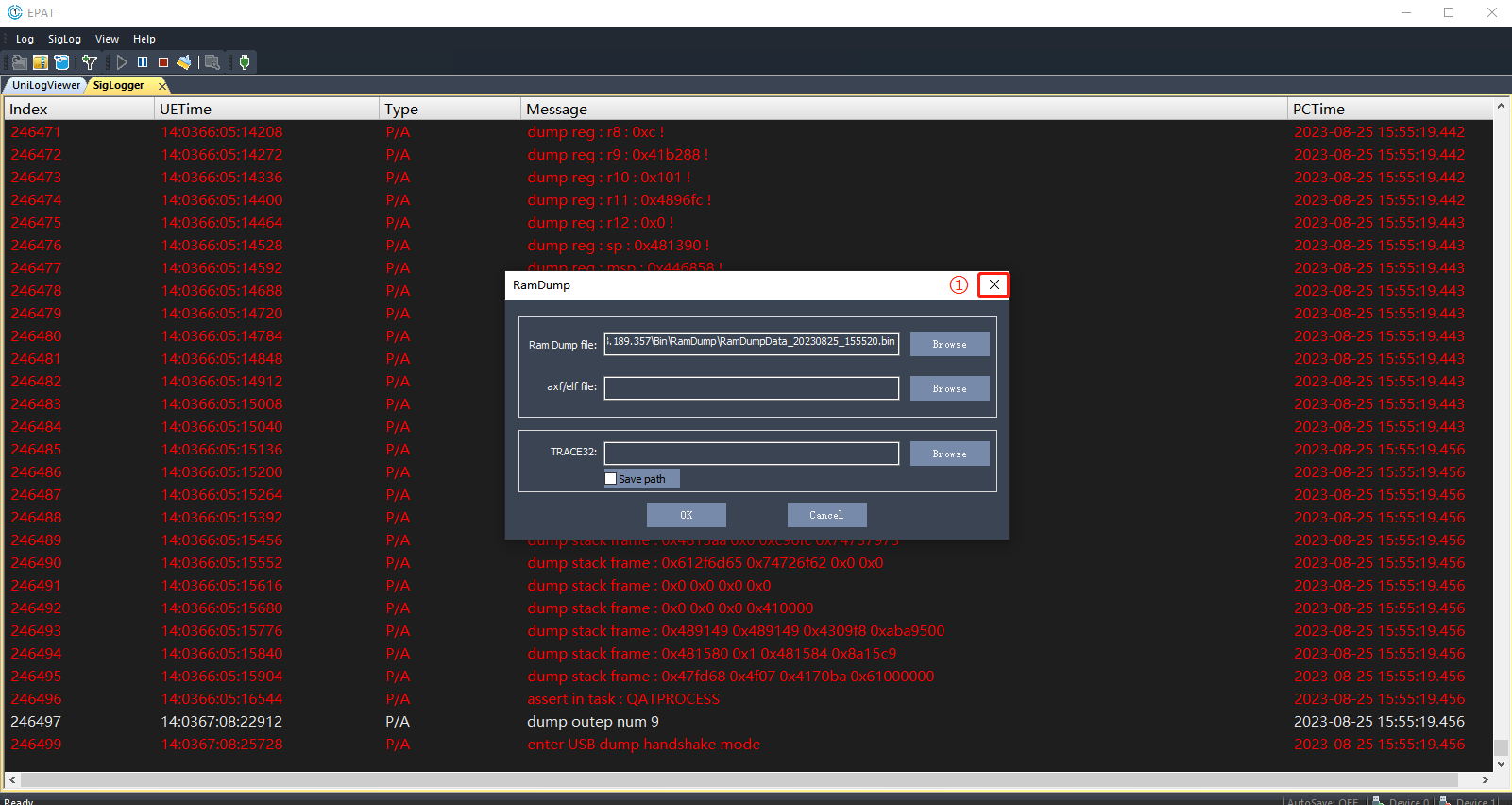The width and height of the screenshot is (1512, 805).
Task: Click the blue database toolbar icon
Action: 61,62
